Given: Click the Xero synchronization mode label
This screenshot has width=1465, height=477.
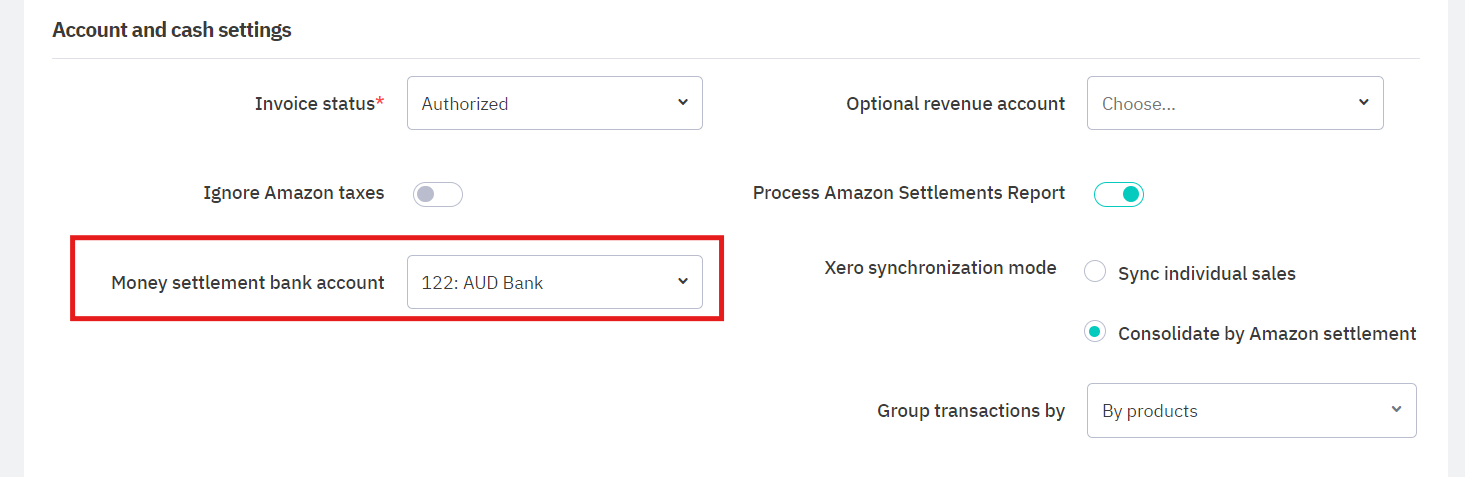Looking at the screenshot, I should pyautogui.click(x=940, y=268).
